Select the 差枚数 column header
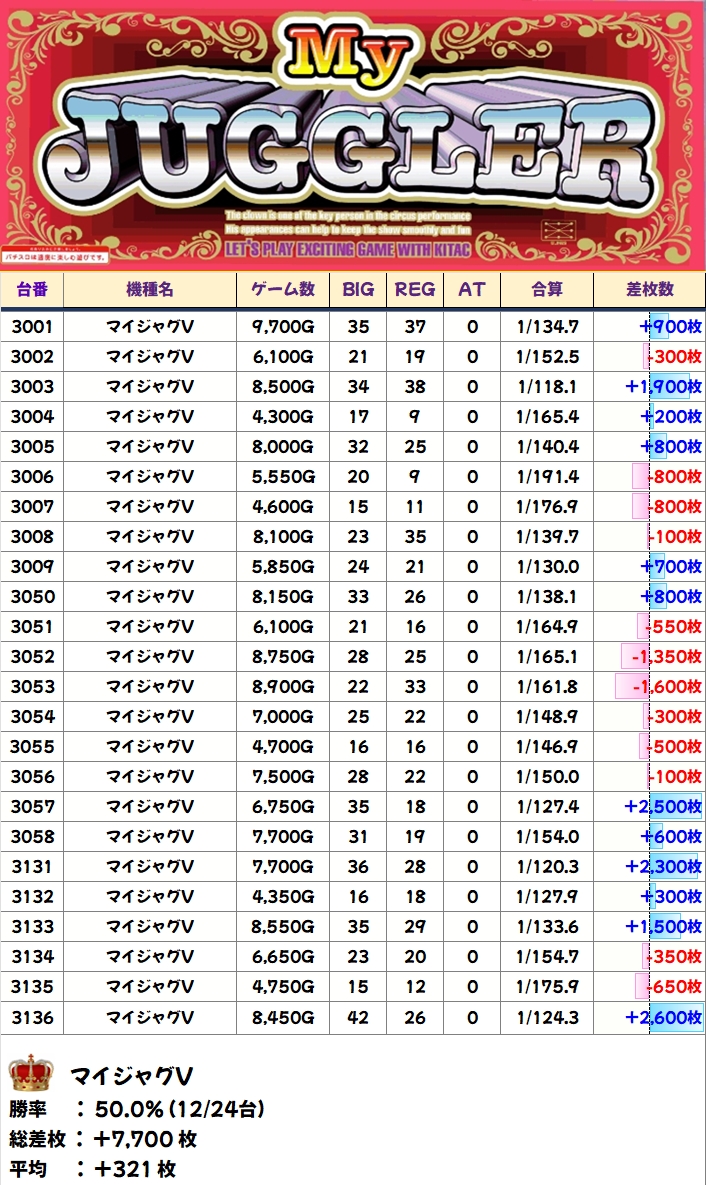 (x=649, y=289)
